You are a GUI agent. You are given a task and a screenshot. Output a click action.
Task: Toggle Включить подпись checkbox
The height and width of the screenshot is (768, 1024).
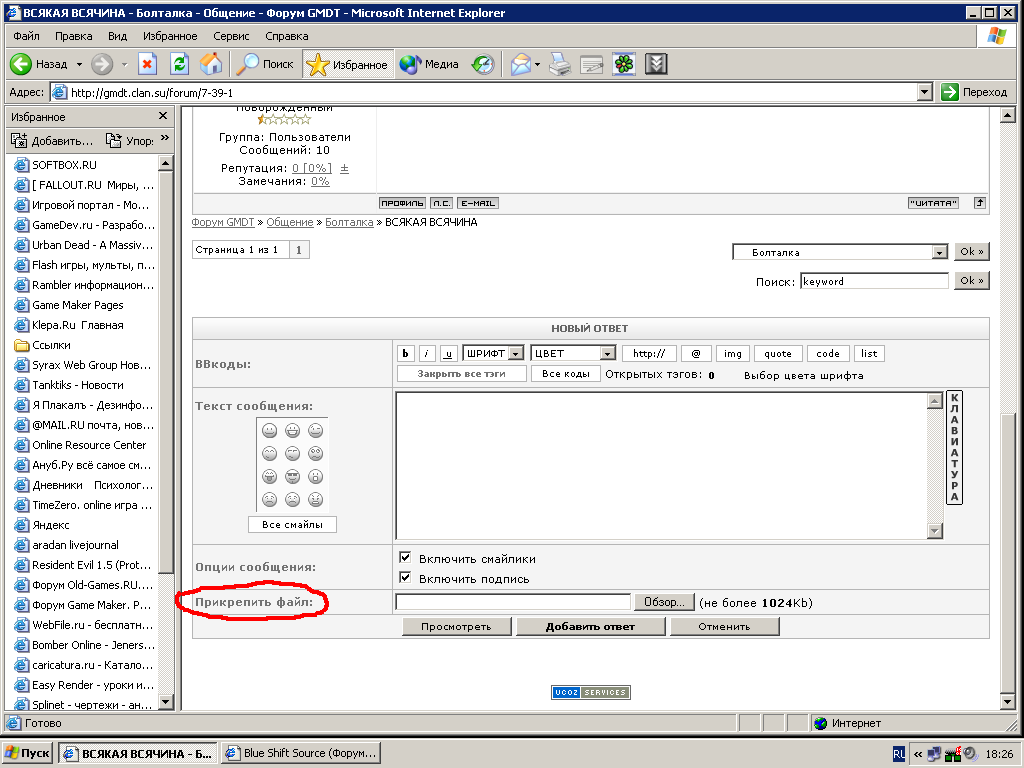click(x=405, y=578)
